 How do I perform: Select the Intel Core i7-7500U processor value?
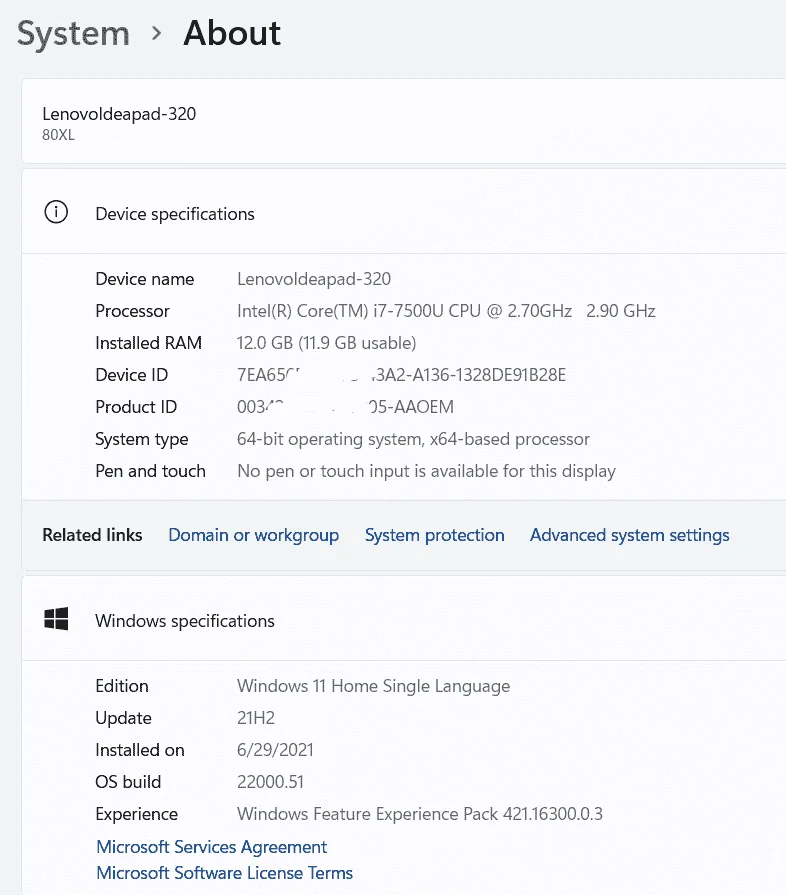point(446,311)
